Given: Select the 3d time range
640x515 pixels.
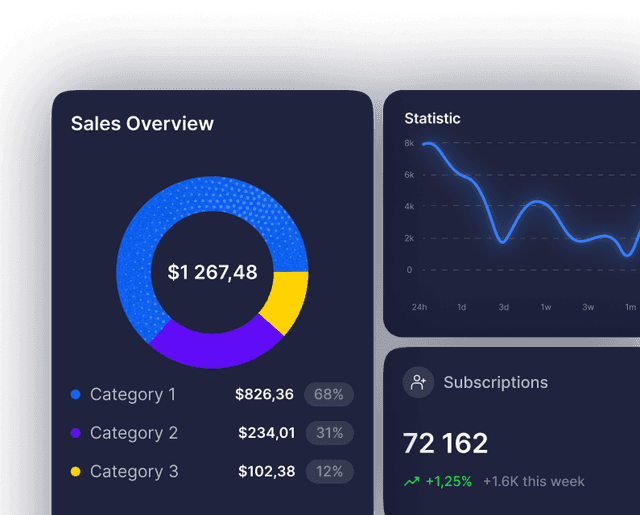Looking at the screenshot, I should point(504,307).
